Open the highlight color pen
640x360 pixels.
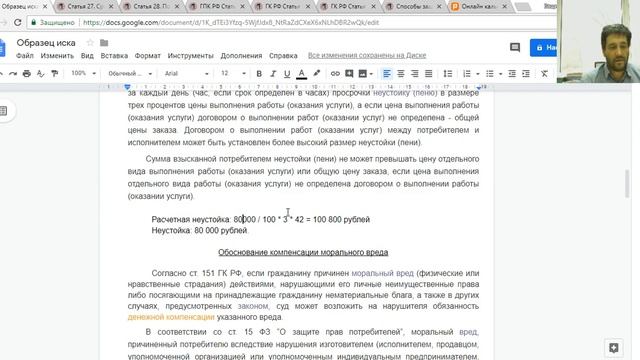[316, 73]
